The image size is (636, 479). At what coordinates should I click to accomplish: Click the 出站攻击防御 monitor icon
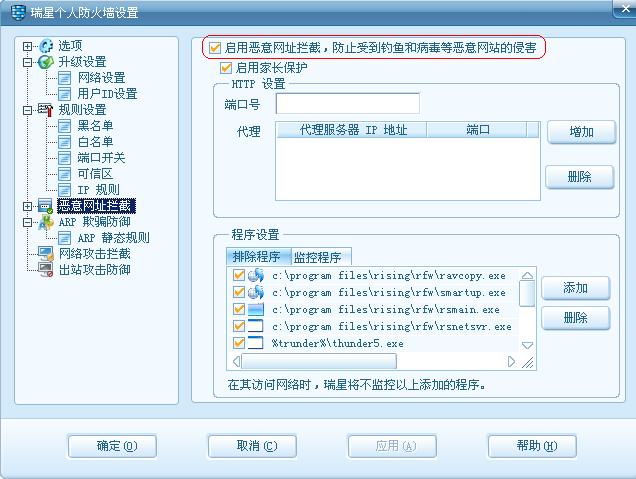[45, 269]
